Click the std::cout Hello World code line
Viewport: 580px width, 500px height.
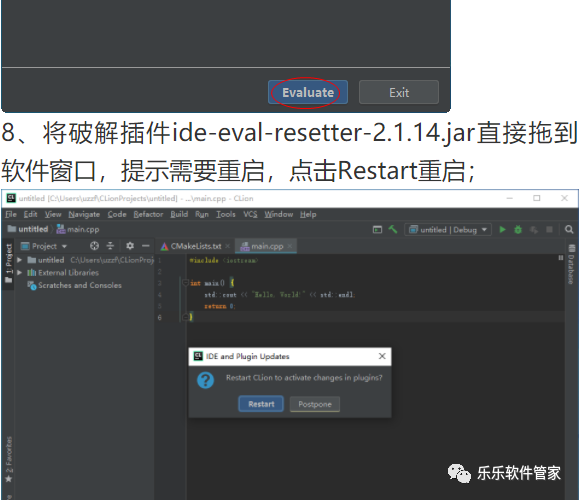point(280,294)
